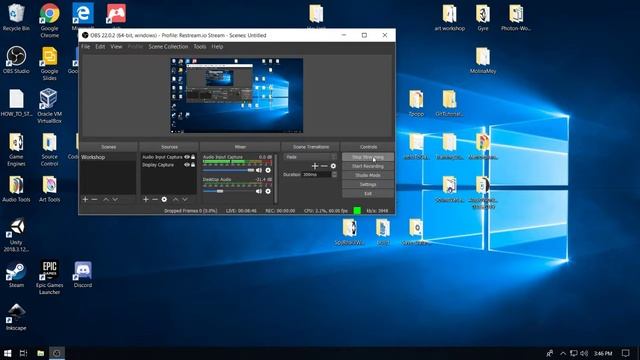The image size is (640, 360).
Task: Toggle lock on Audio Input Capture source
Action: tap(193, 157)
